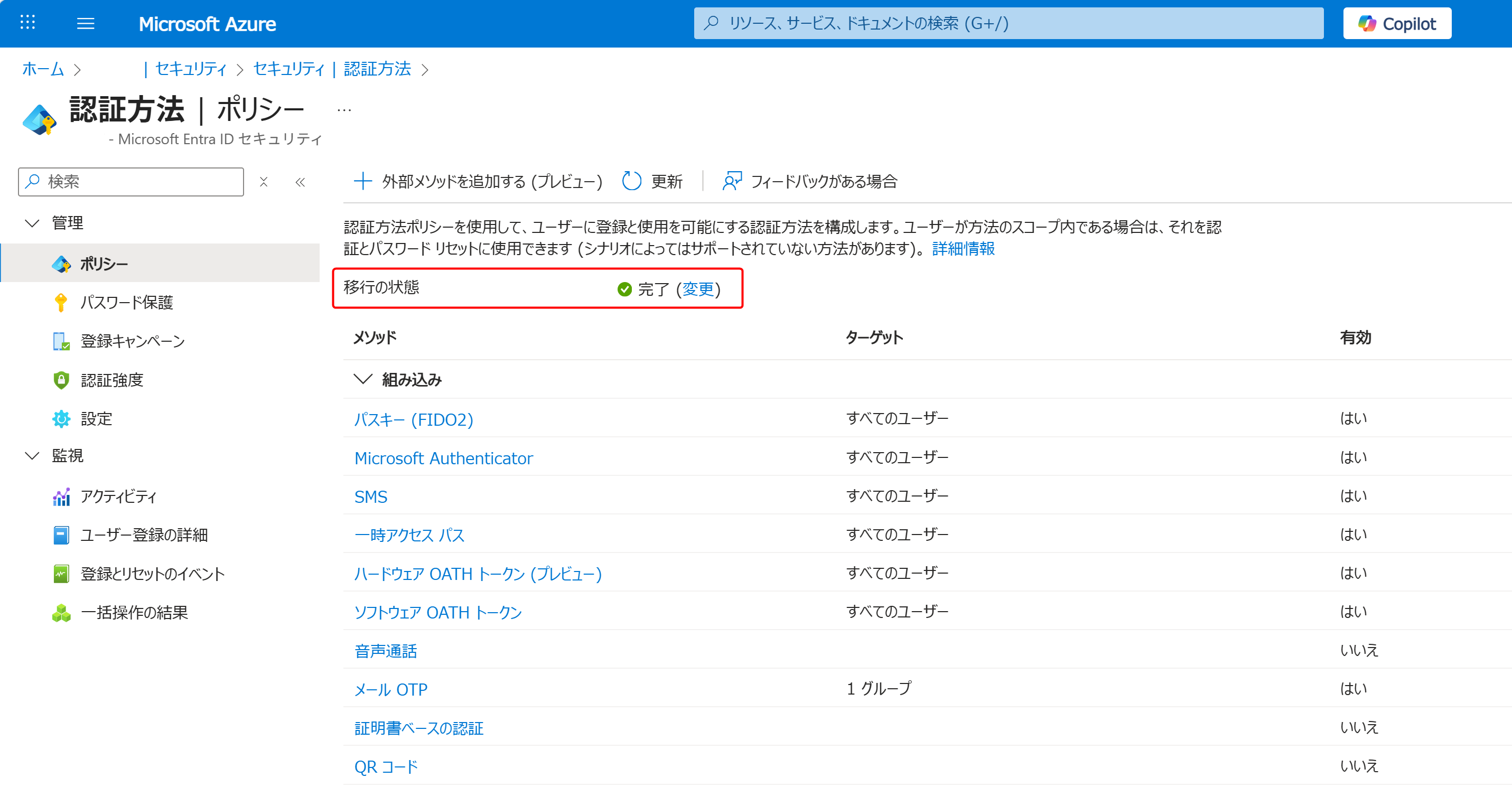Viewport: 1512px width, 787px height.
Task: Open the ellipsis more options menu
Action: pos(344,110)
